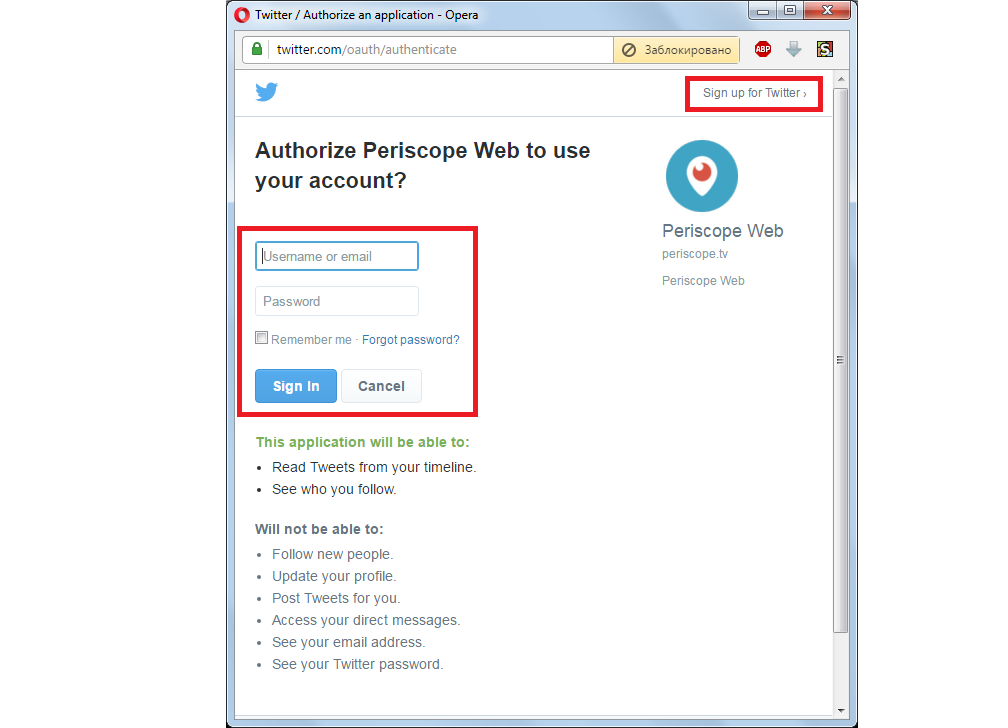Click the Adblock Plus ABP icon
This screenshot has height=728, width=1008.
tap(762, 50)
